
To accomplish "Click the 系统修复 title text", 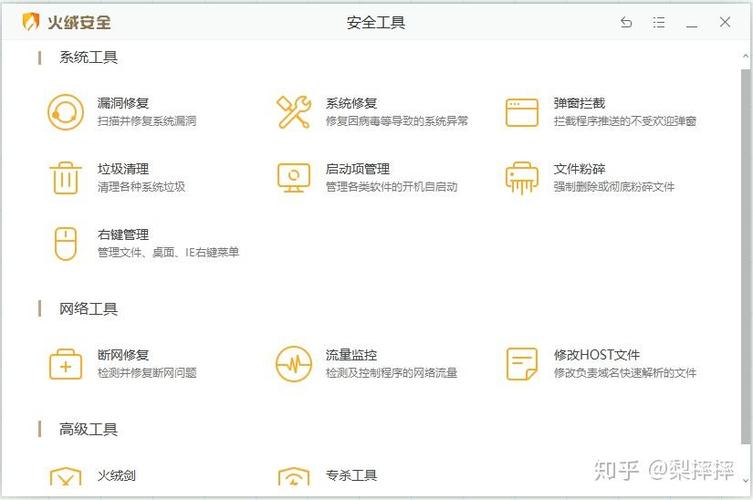I will (351, 103).
